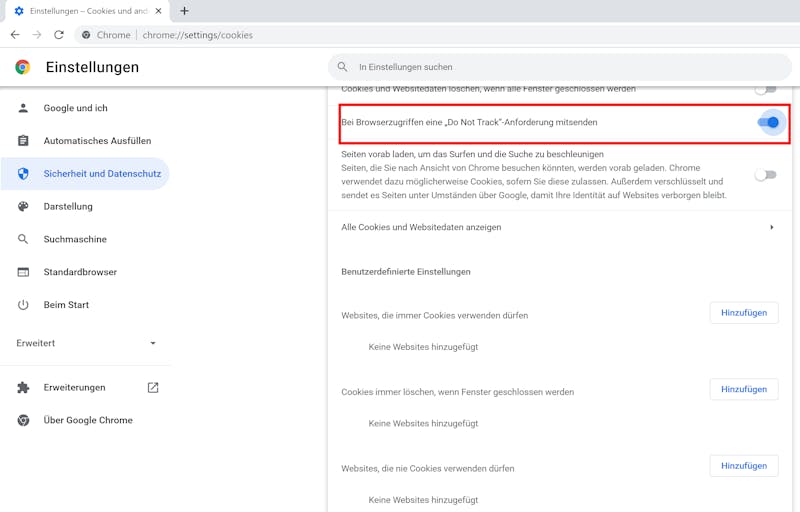The image size is (800, 512).
Task: Enable Seiten vorab laden toggle
Action: click(765, 175)
